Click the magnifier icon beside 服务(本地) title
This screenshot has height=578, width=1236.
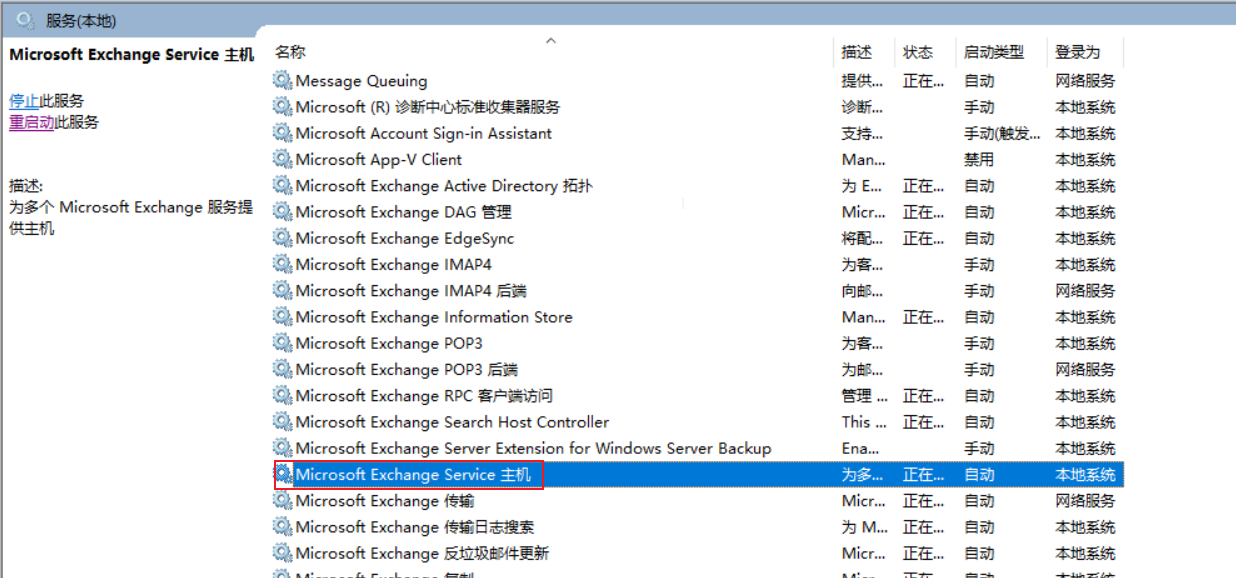pyautogui.click(x=25, y=19)
